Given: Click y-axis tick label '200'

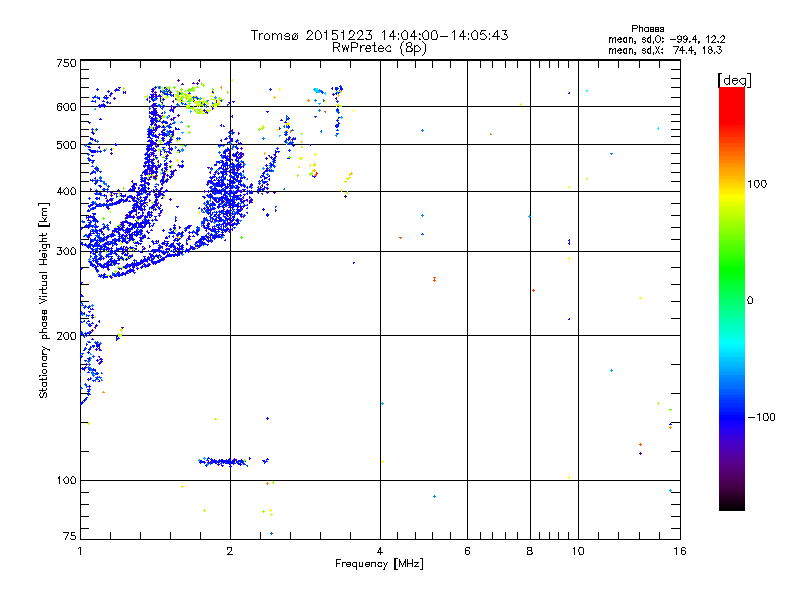Looking at the screenshot, I should 66,336.
